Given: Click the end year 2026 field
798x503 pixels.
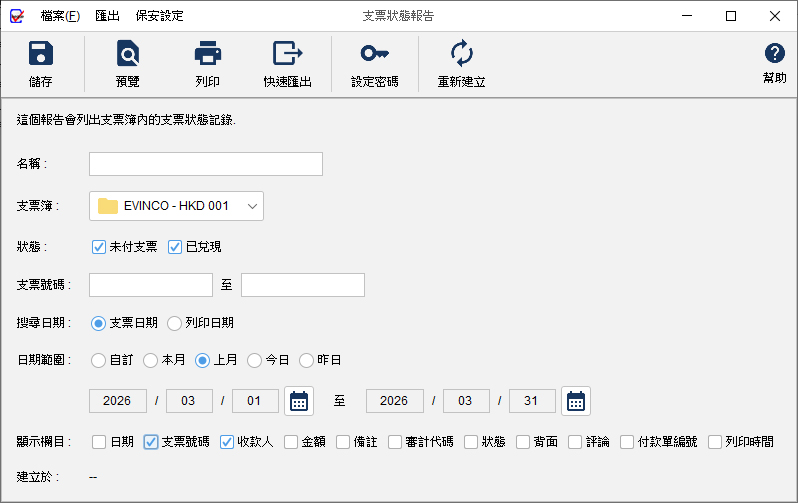Looking at the screenshot, I should (x=394, y=401).
